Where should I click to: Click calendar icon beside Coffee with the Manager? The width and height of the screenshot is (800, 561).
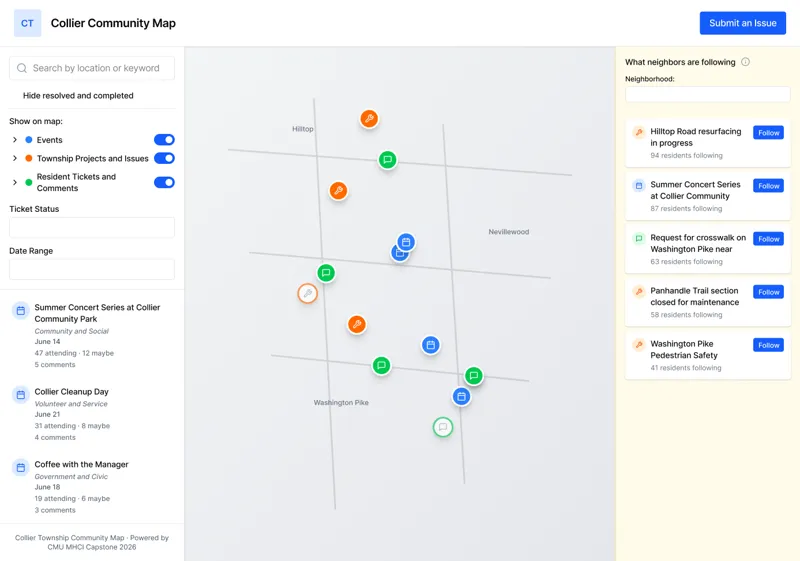[x=21, y=468]
